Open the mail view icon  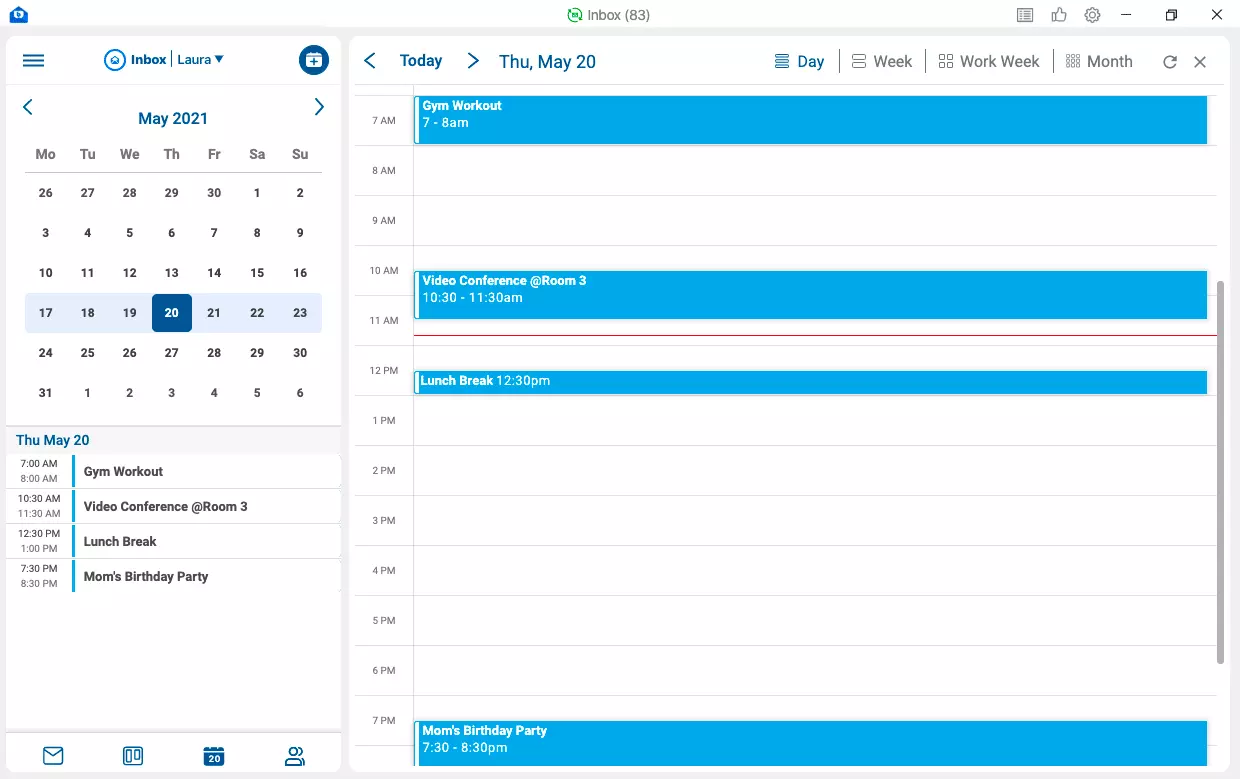(x=53, y=756)
